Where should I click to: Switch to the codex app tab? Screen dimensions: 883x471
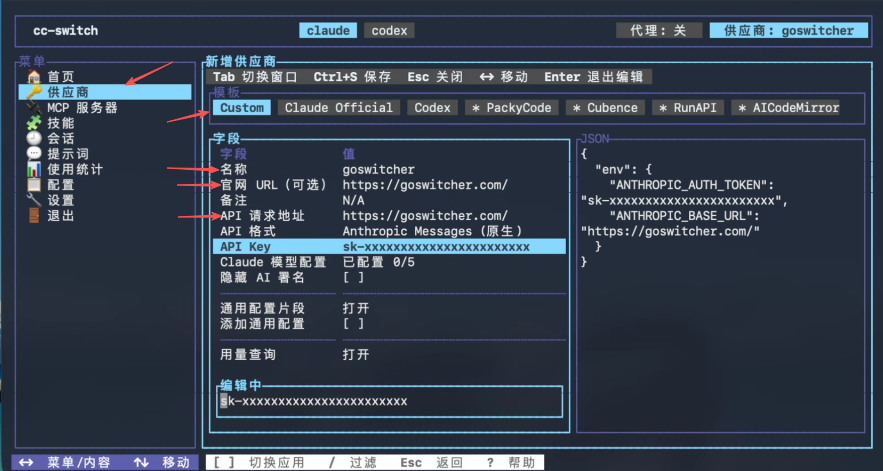(389, 30)
